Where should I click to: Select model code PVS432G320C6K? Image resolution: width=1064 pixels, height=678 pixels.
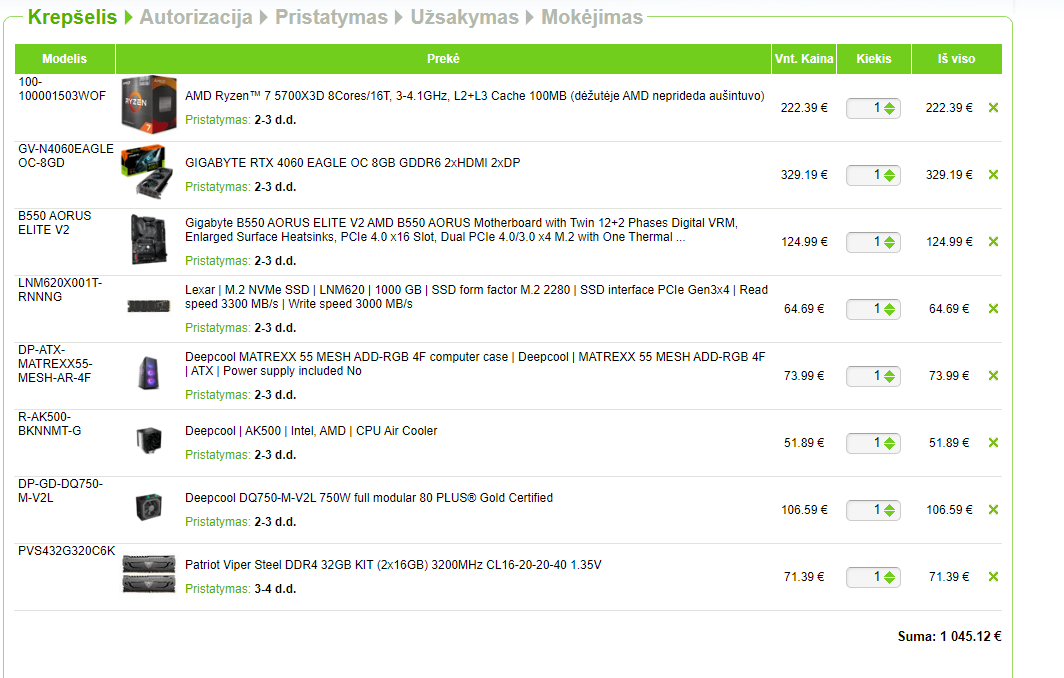[66, 551]
